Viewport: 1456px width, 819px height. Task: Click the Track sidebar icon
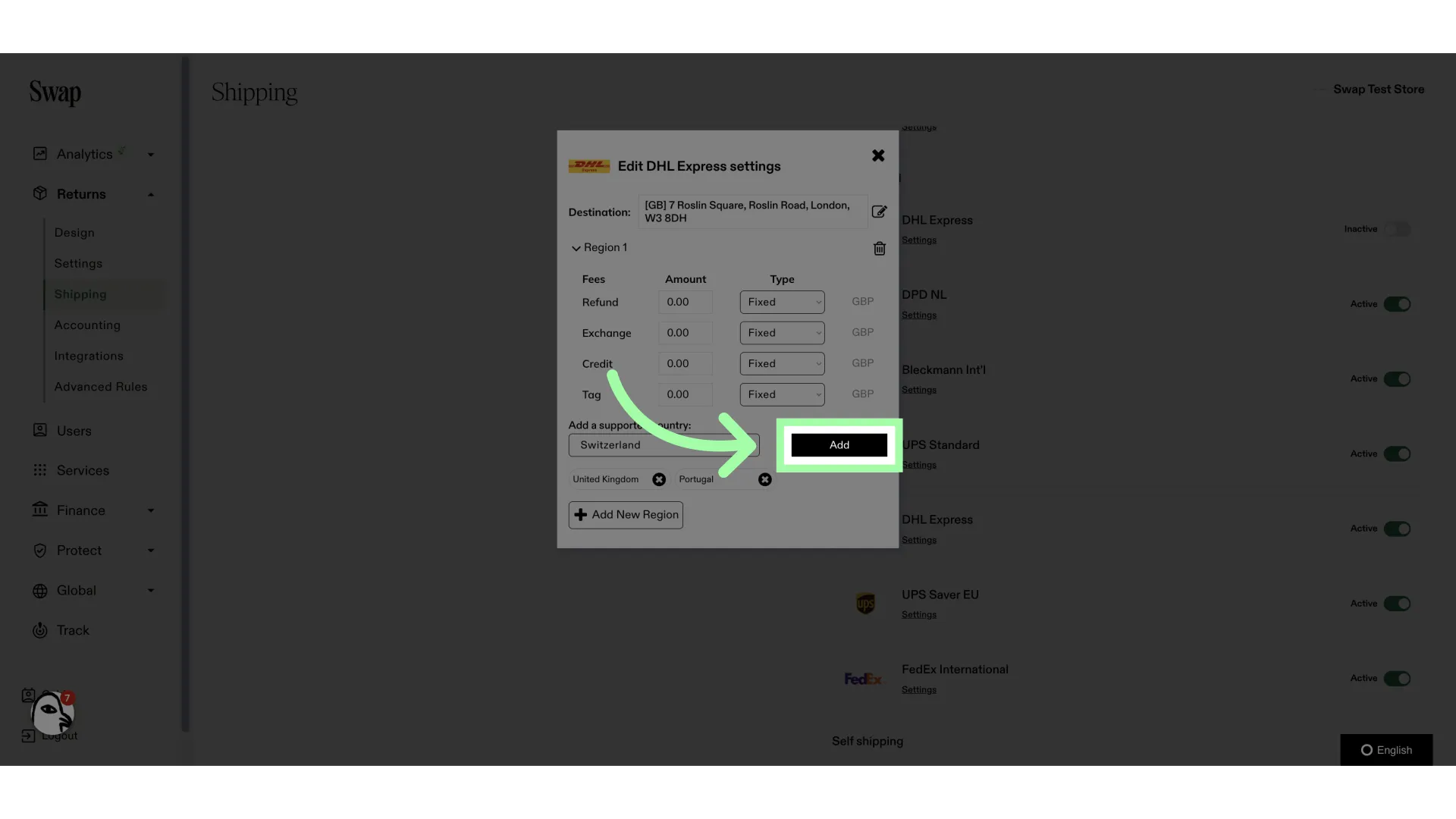[x=40, y=630]
